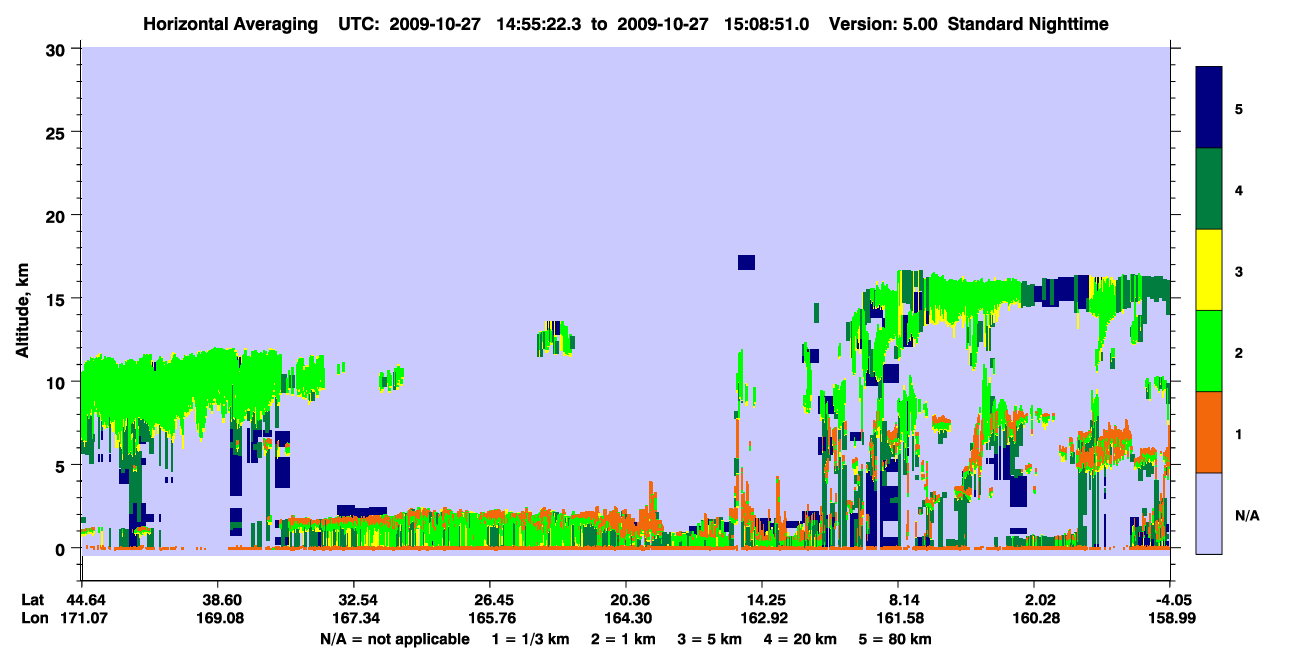Click the '1 = 1/3 km' legend text
Screen dimensions: 1300x667
tap(531, 639)
